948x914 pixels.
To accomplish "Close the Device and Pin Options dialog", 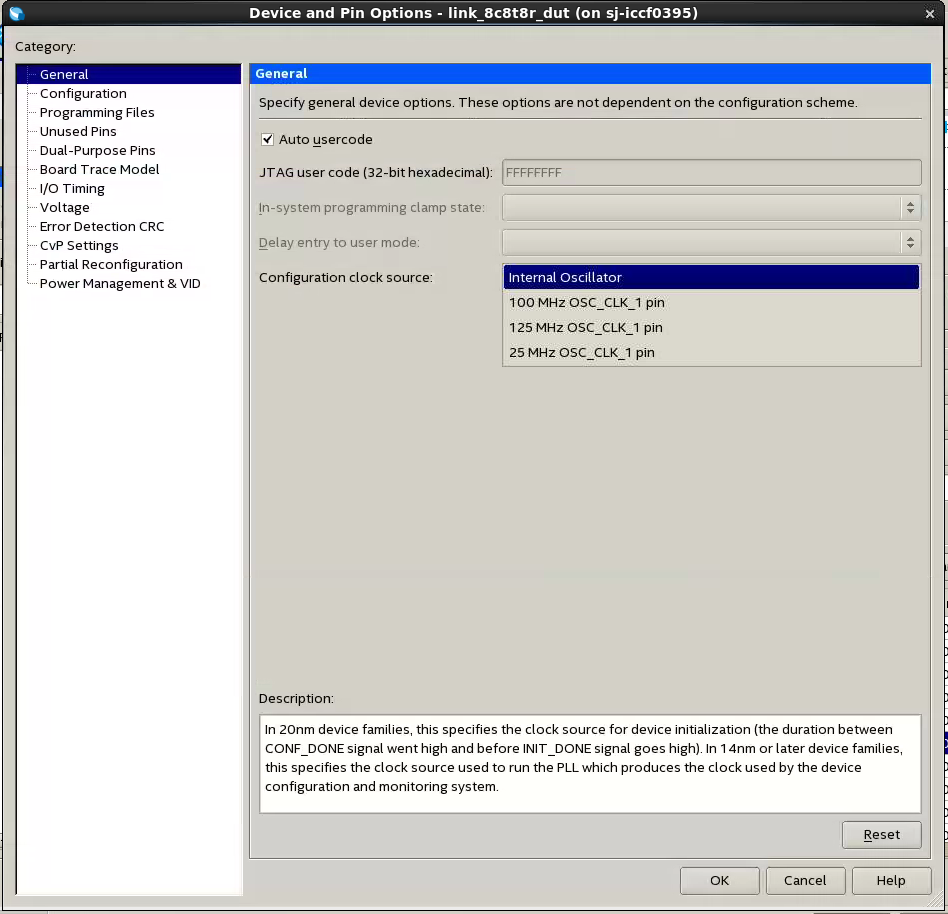I will 930,13.
